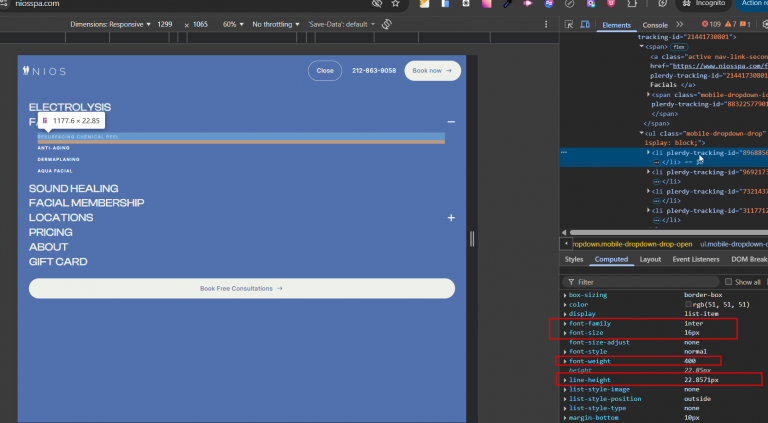Expand the font-family computed property
This screenshot has width=768, height=423.
[x=565, y=324]
